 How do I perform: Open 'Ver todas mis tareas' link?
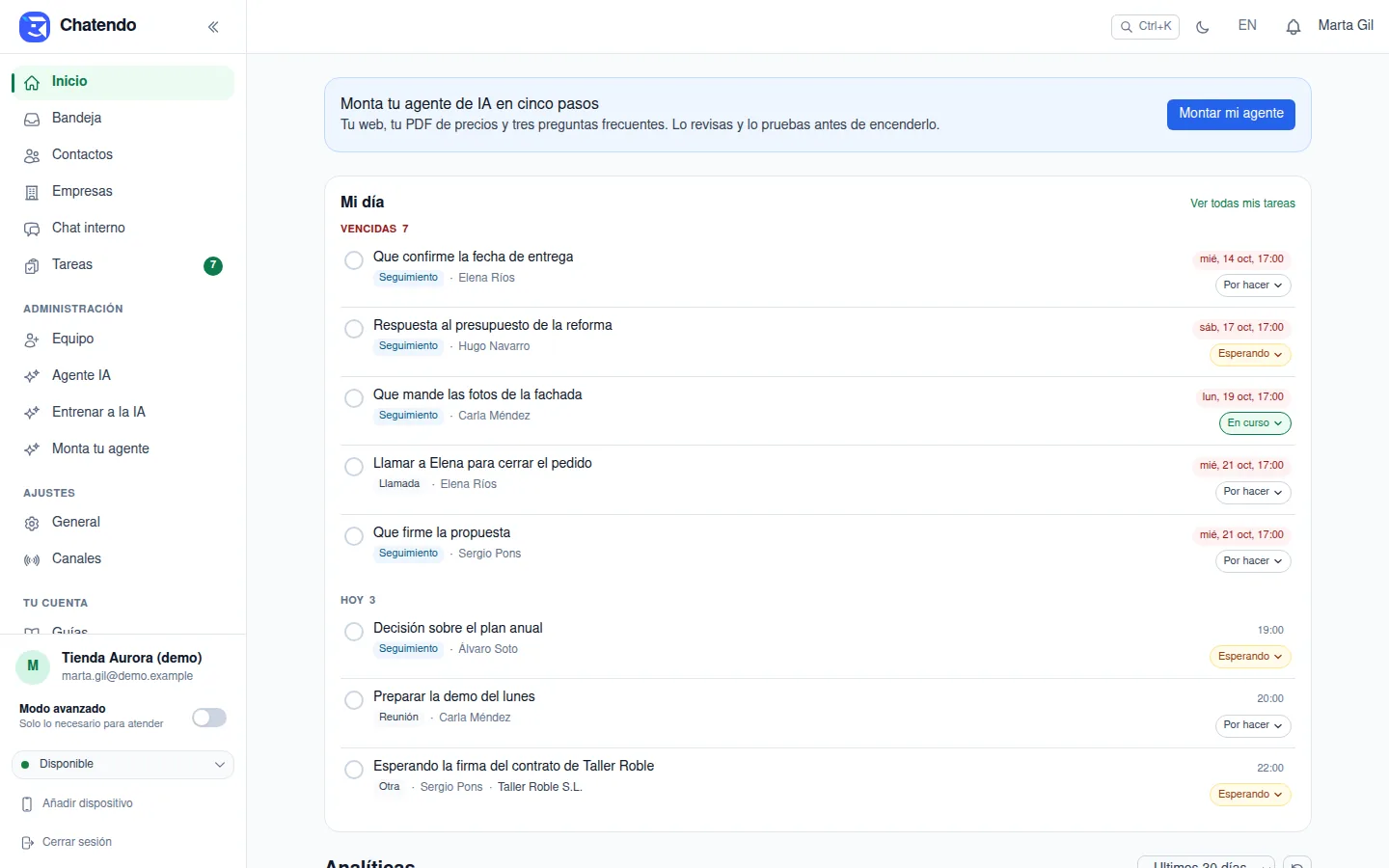point(1242,203)
